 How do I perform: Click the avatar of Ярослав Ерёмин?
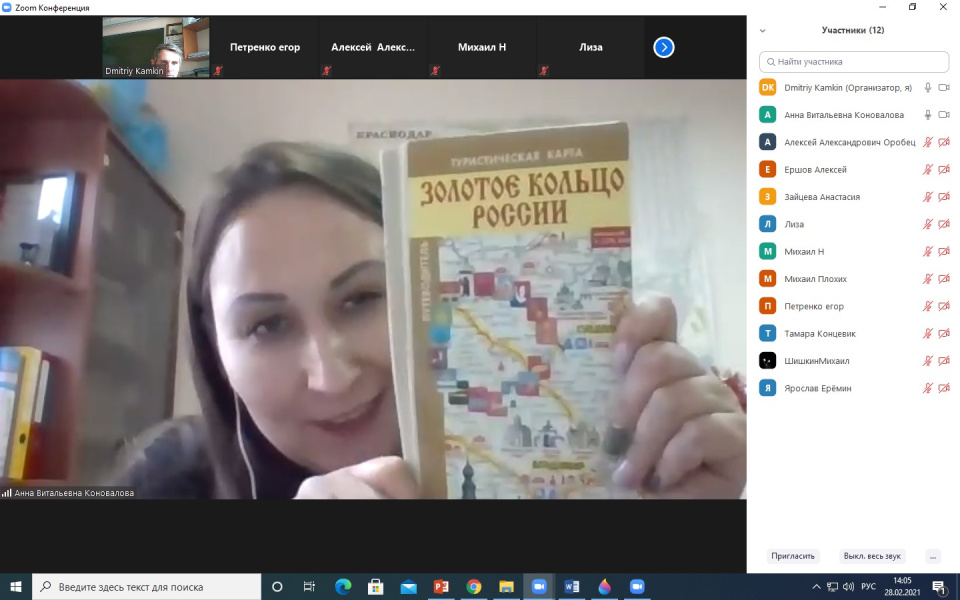pos(768,388)
